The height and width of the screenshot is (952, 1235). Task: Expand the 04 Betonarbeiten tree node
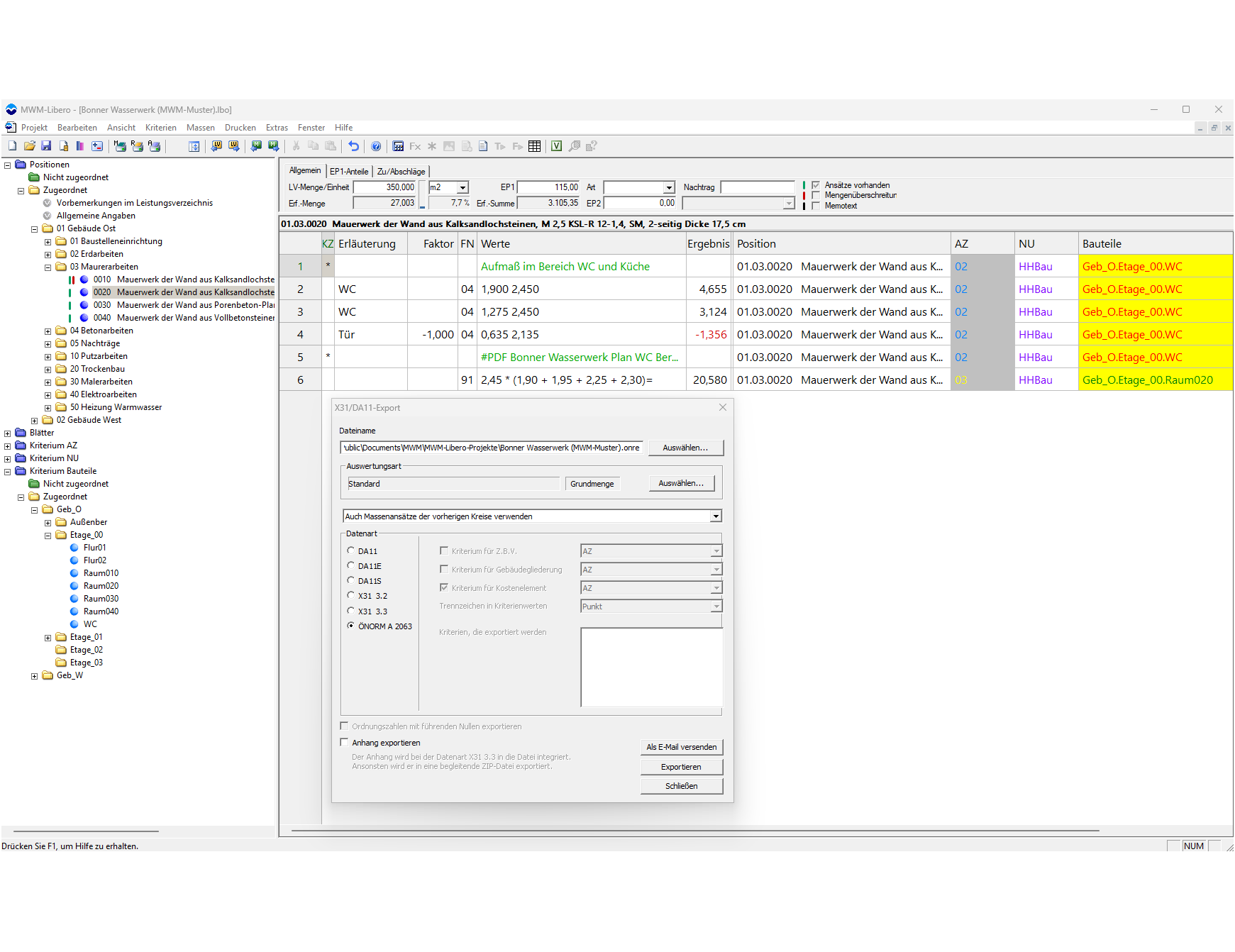click(48, 331)
